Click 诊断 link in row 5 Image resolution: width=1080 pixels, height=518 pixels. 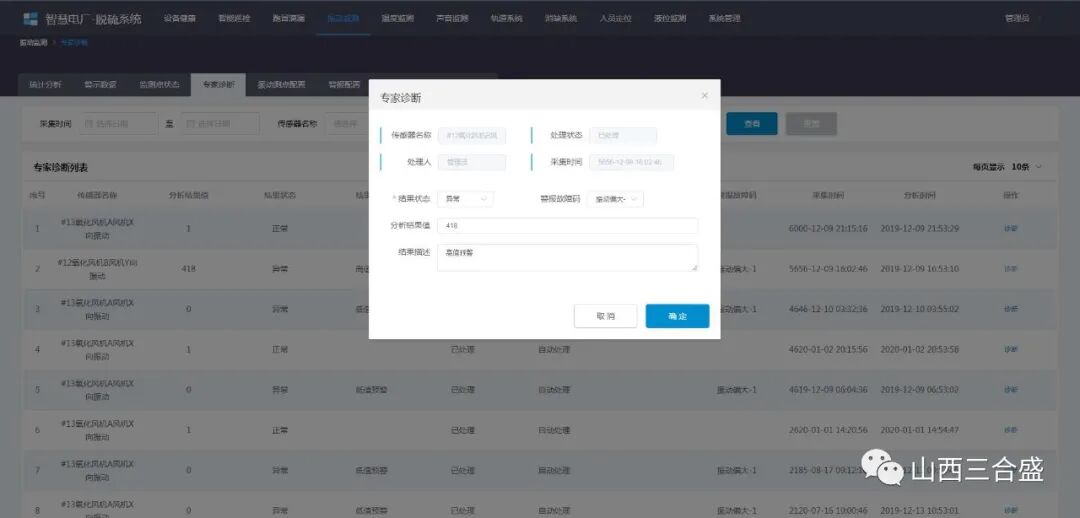pos(1010,390)
